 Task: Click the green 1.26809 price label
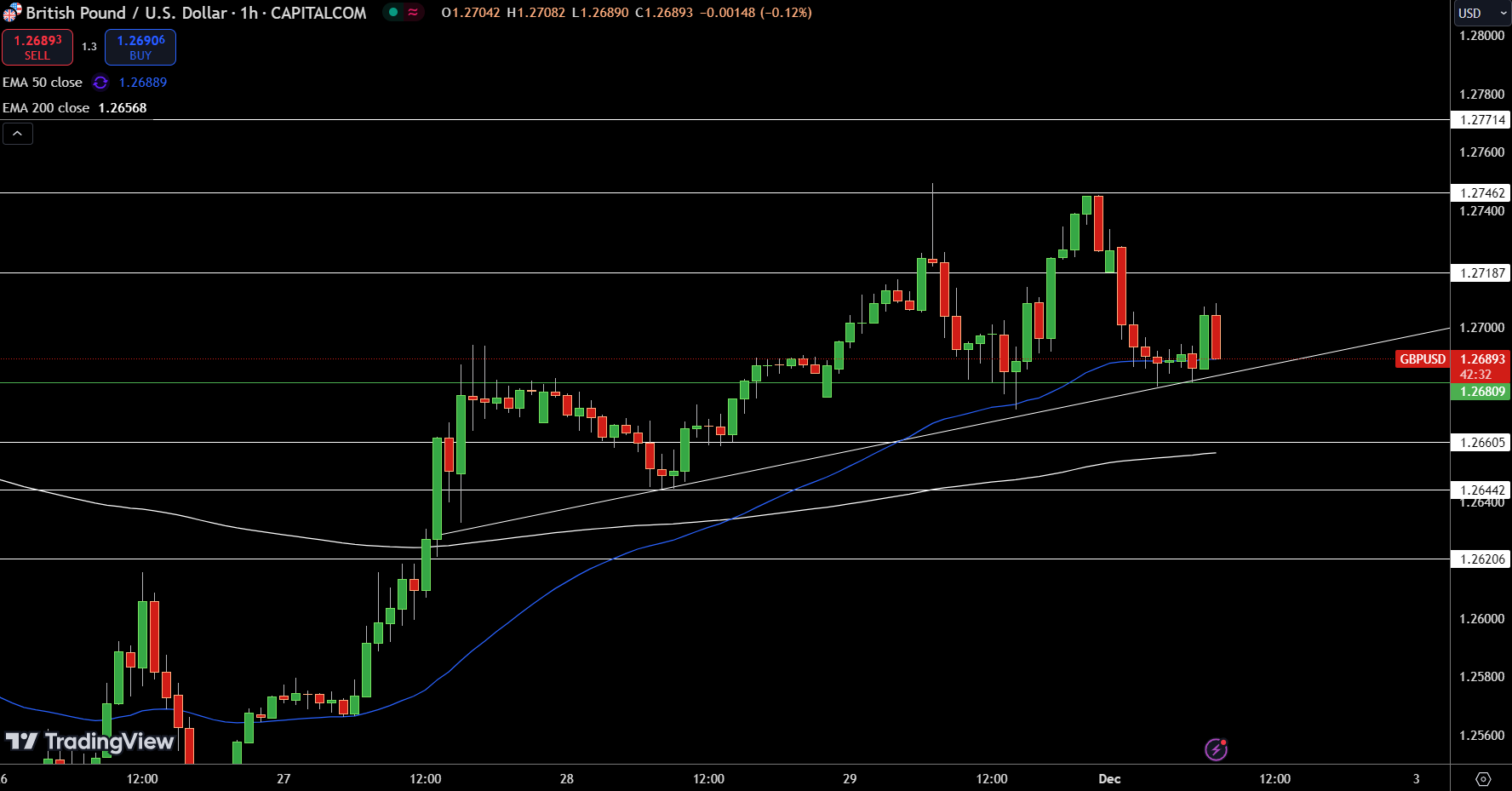(1482, 392)
